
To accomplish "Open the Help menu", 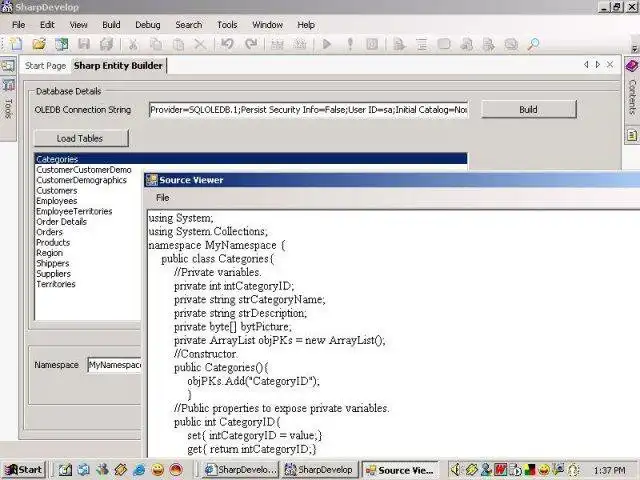I will (306, 25).
